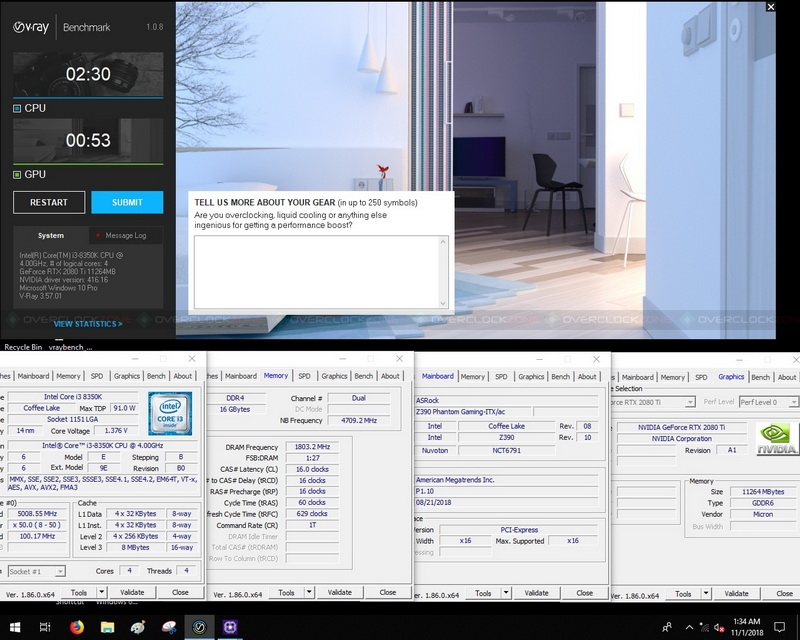Select the Core Voltage value 1.376 V
This screenshot has width=800, height=640.
[x=116, y=430]
